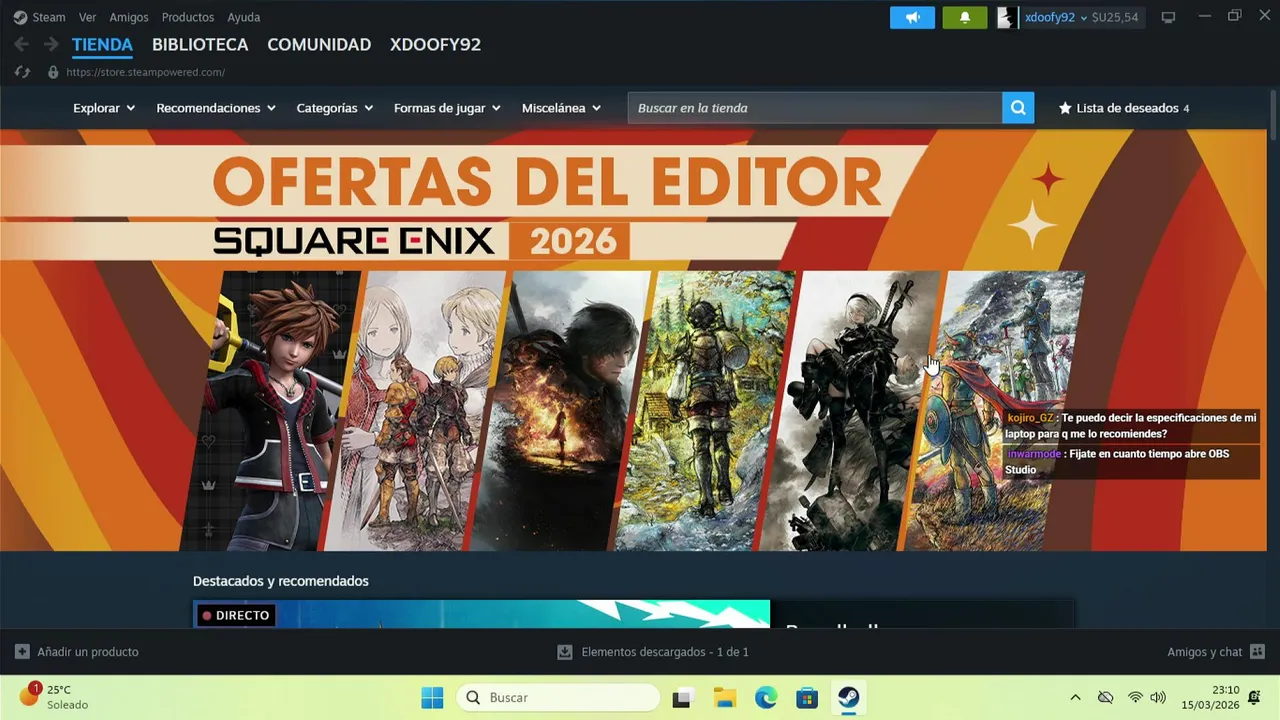This screenshot has width=1280, height=720.
Task: Click the friends chat icon at bottom right
Action: (1257, 652)
